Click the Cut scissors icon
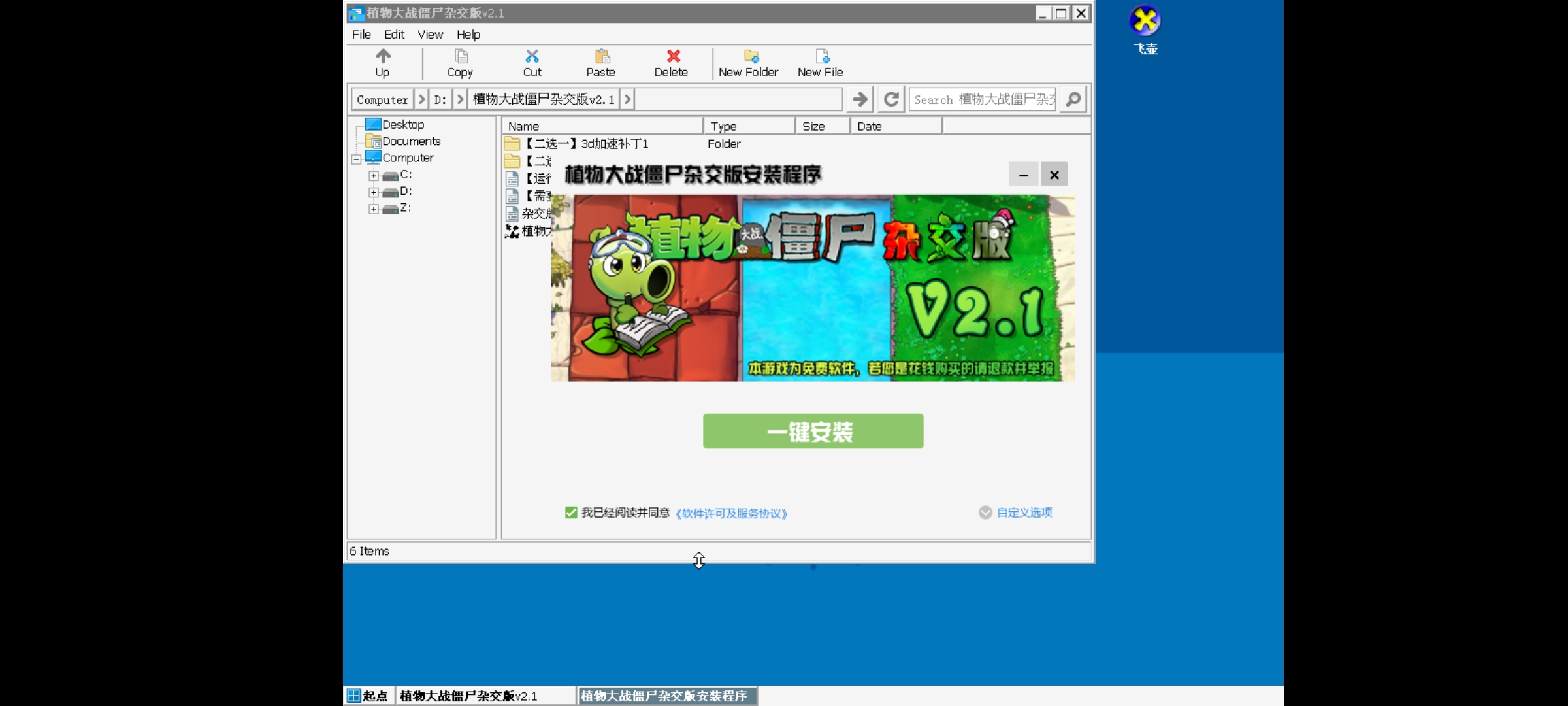 [532, 56]
